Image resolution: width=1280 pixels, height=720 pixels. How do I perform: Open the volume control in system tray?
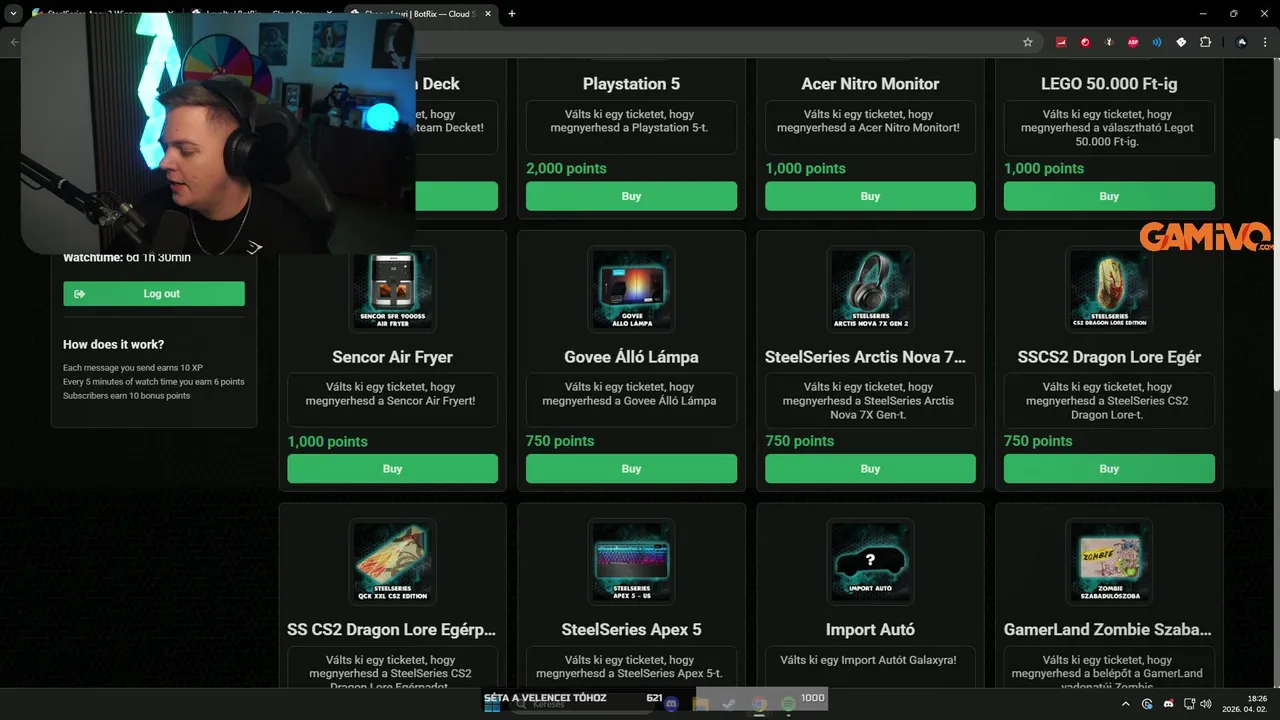point(1205,704)
